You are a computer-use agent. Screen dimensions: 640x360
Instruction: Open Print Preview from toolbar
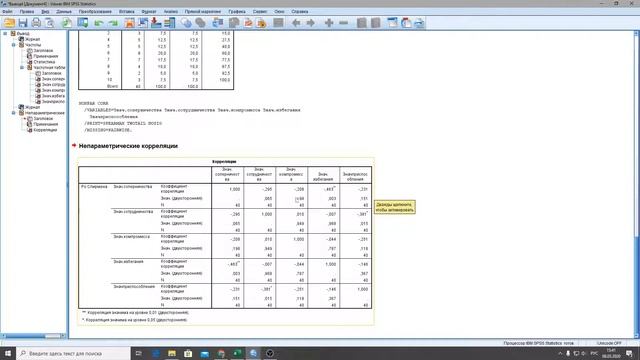pyautogui.click(x=50, y=23)
